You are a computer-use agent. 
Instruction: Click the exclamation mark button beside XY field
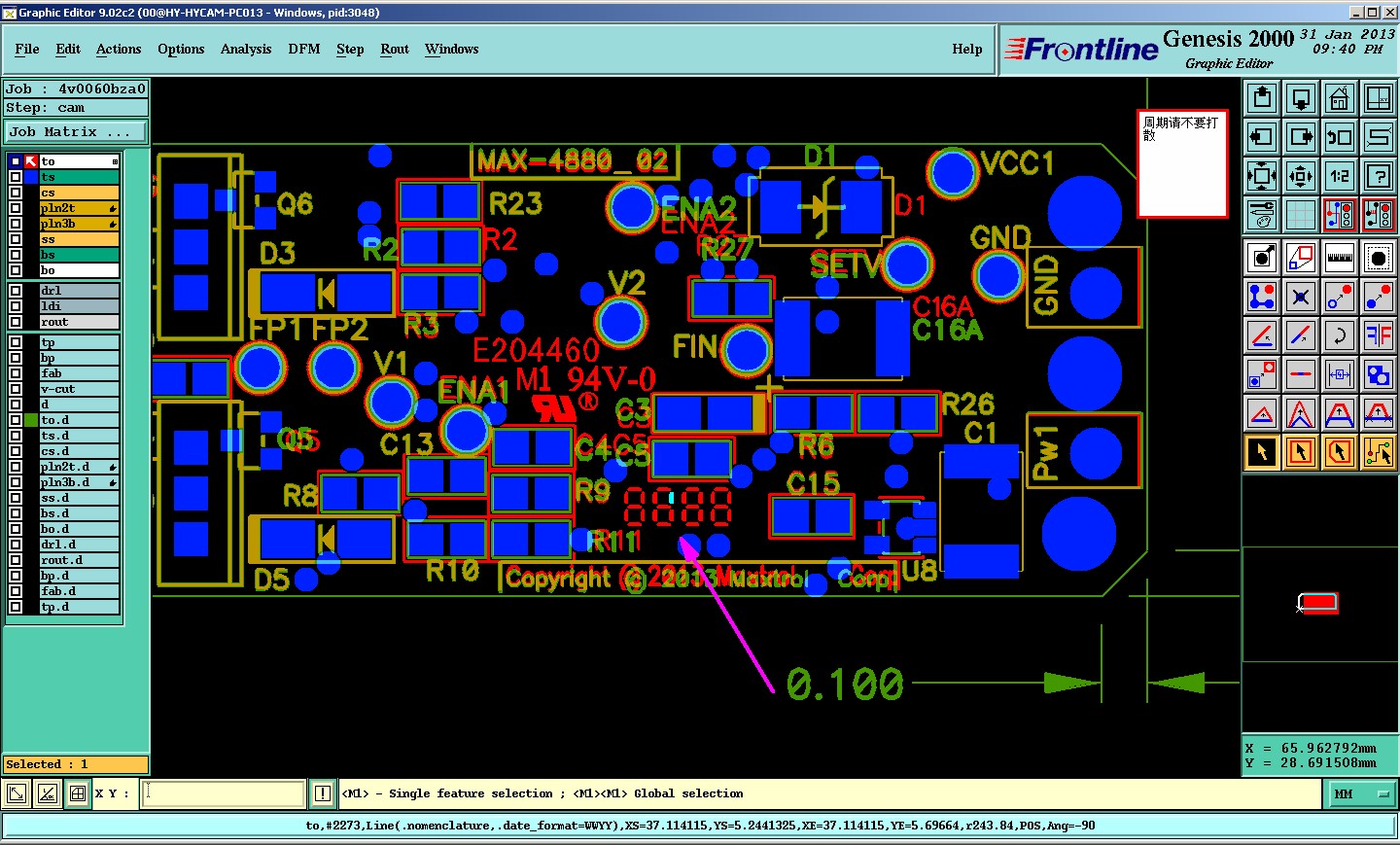coord(323,793)
